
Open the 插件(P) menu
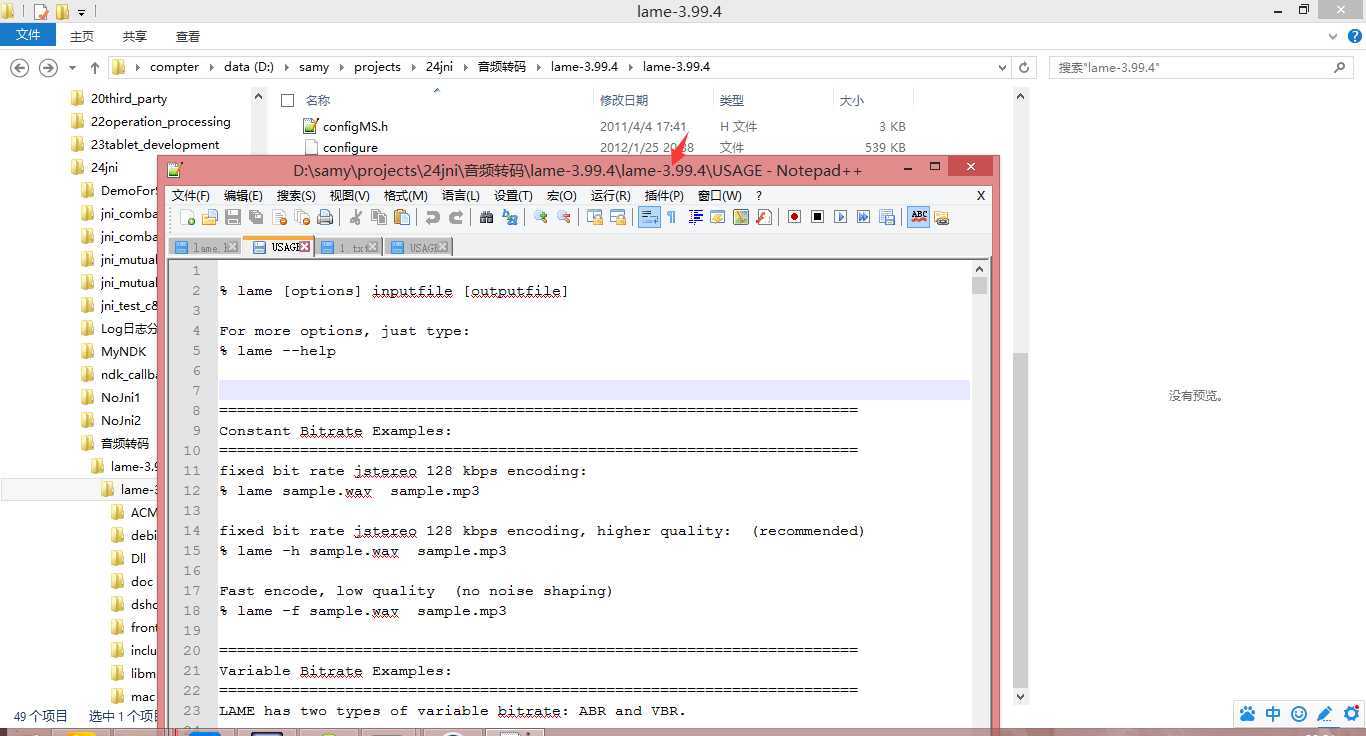coord(664,195)
